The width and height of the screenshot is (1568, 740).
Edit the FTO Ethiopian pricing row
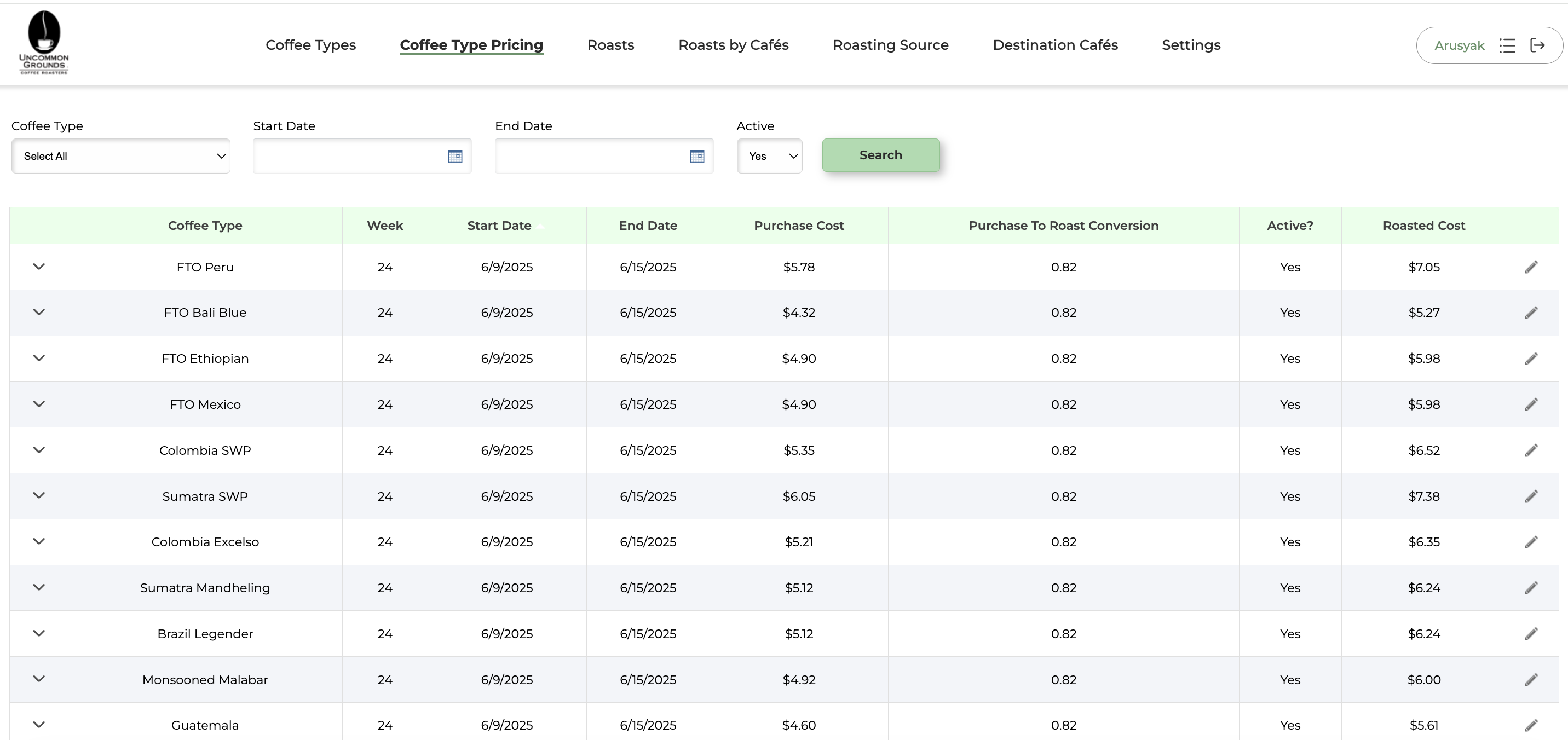click(1531, 359)
